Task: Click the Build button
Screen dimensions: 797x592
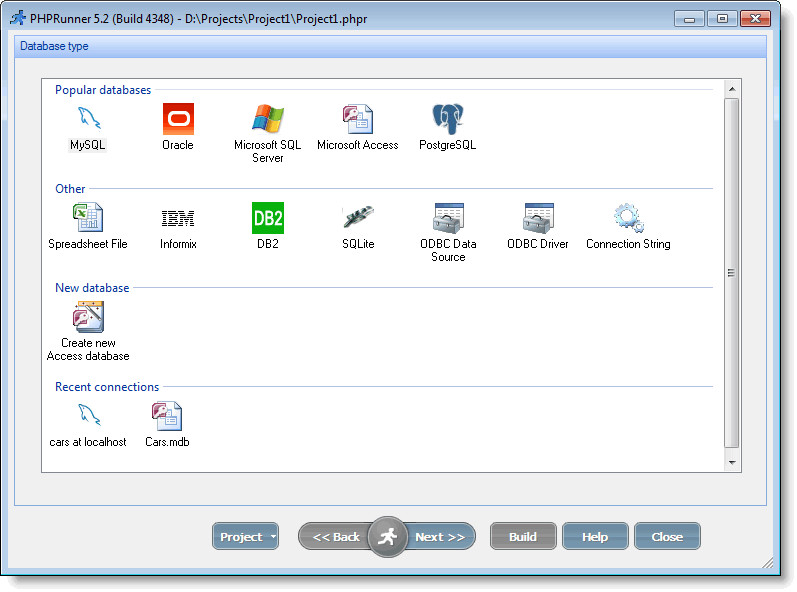Action: pyautogui.click(x=523, y=537)
